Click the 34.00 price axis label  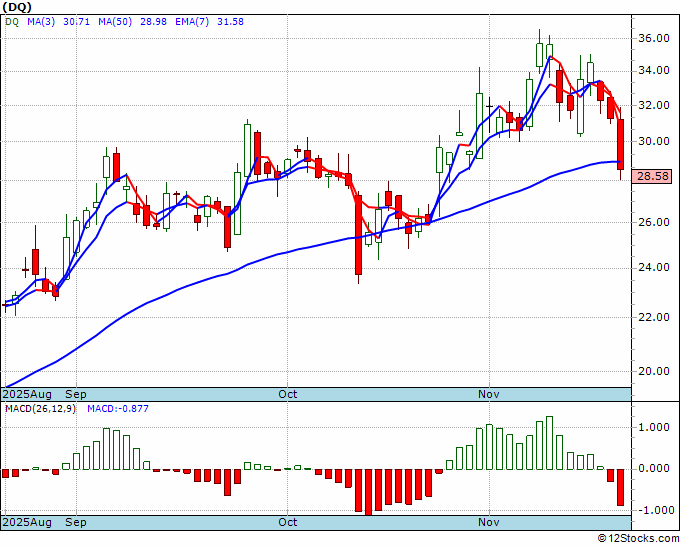[x=654, y=70]
